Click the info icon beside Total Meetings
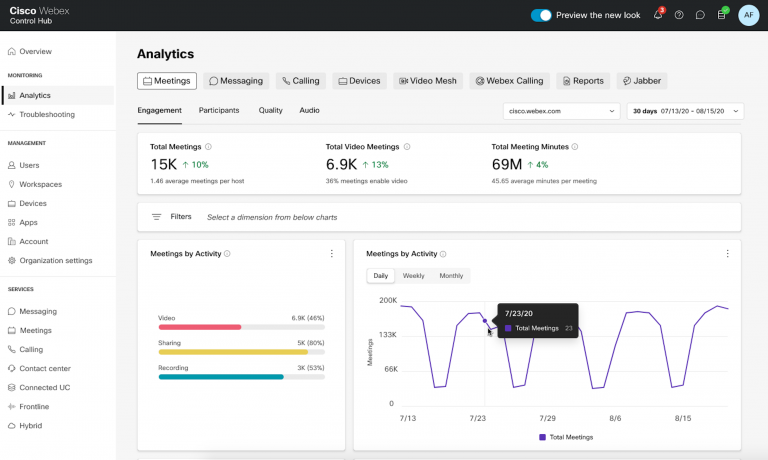This screenshot has width=768, height=460. 208,146
